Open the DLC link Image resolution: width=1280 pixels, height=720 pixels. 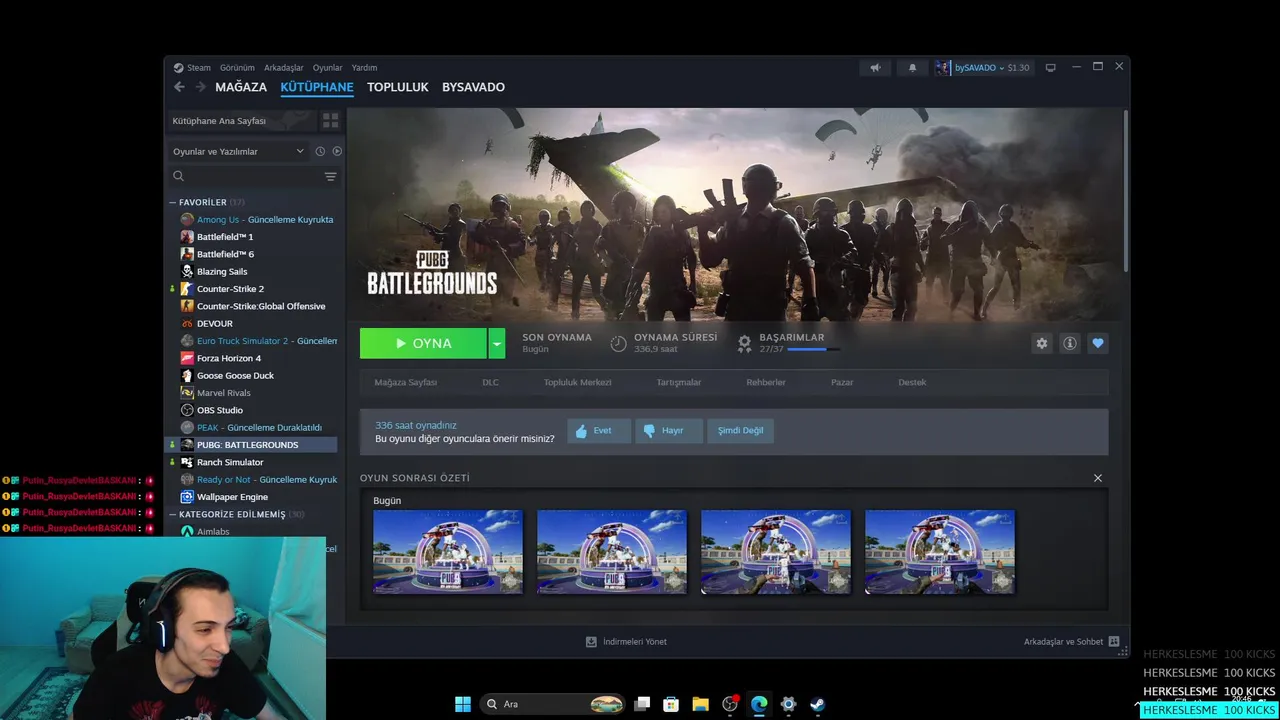coord(490,382)
